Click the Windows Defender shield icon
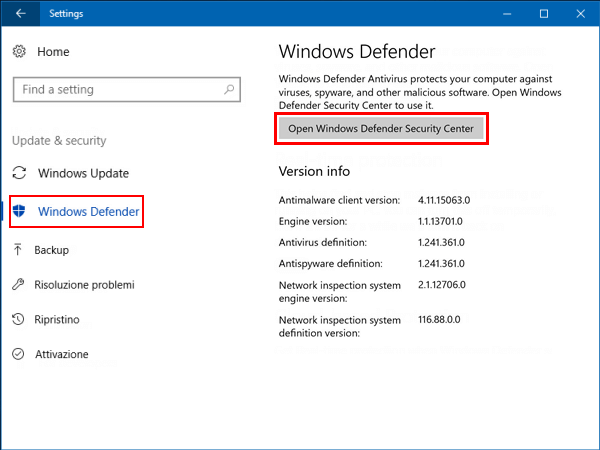600x450 pixels. [x=20, y=211]
